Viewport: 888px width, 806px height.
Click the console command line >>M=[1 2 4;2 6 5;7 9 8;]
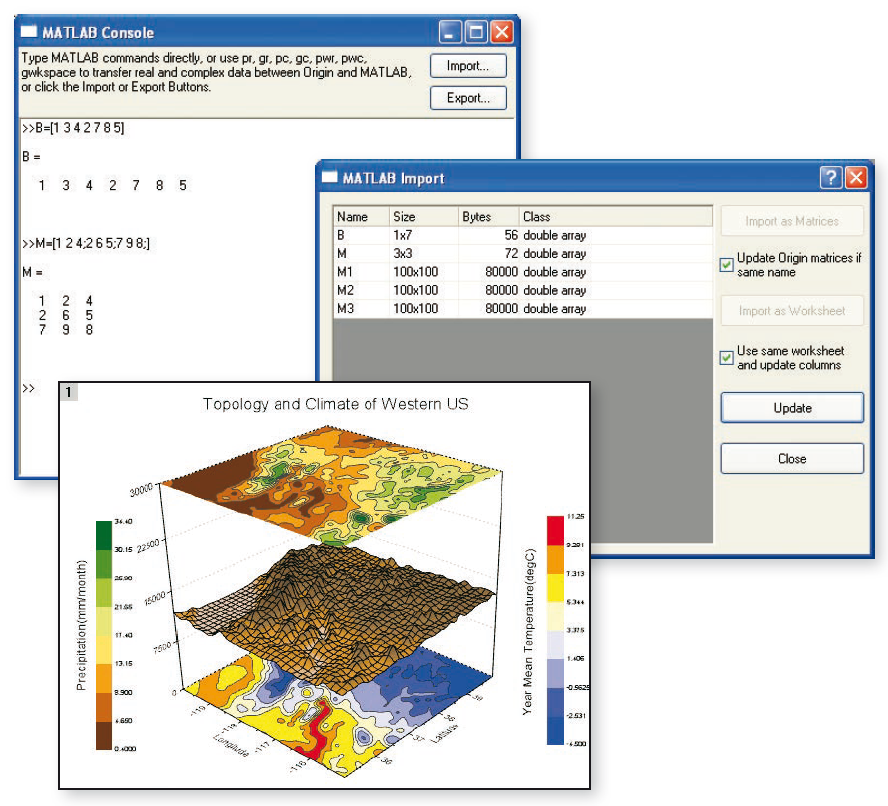tap(86, 244)
